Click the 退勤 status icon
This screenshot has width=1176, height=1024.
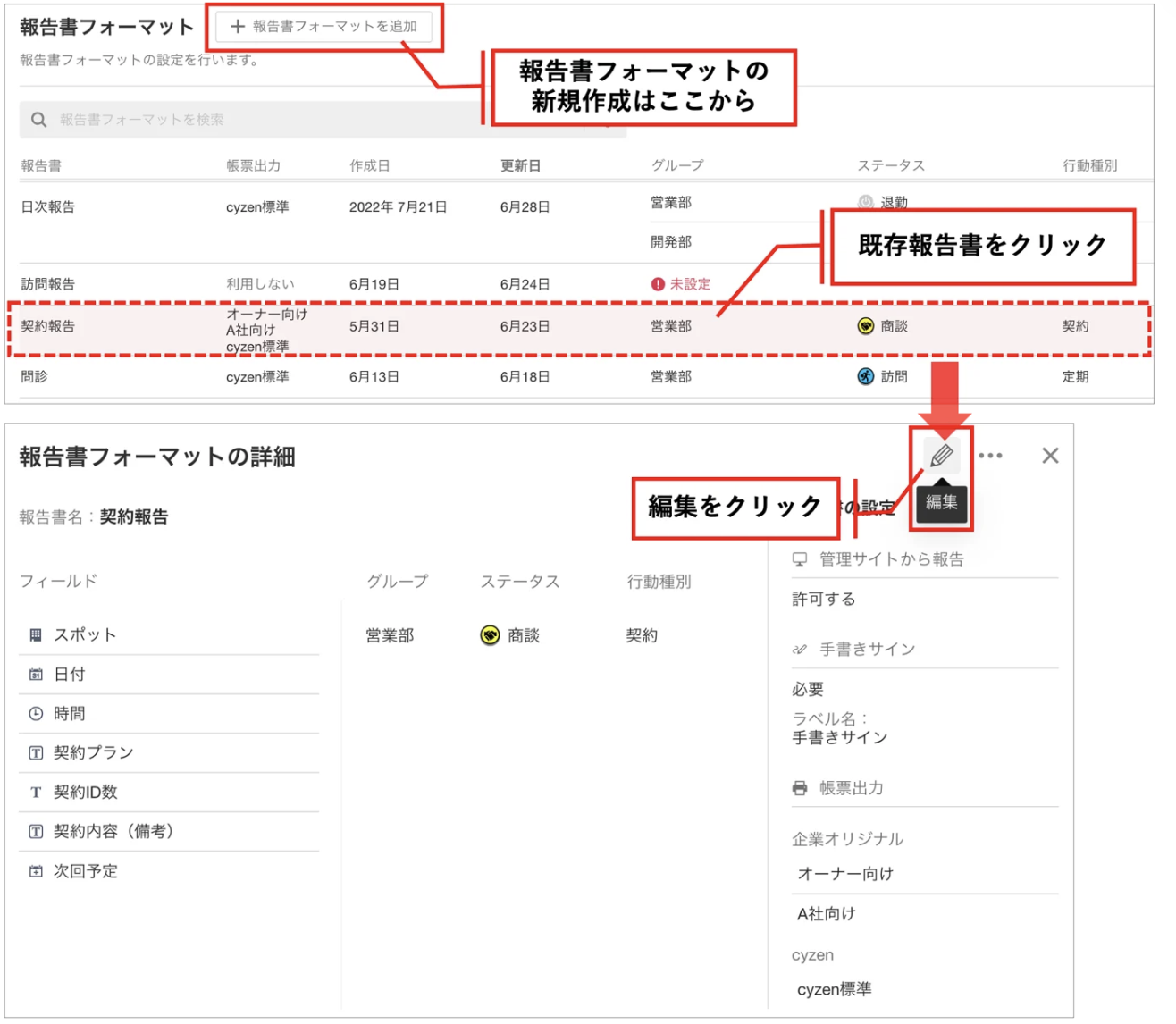[x=865, y=203]
